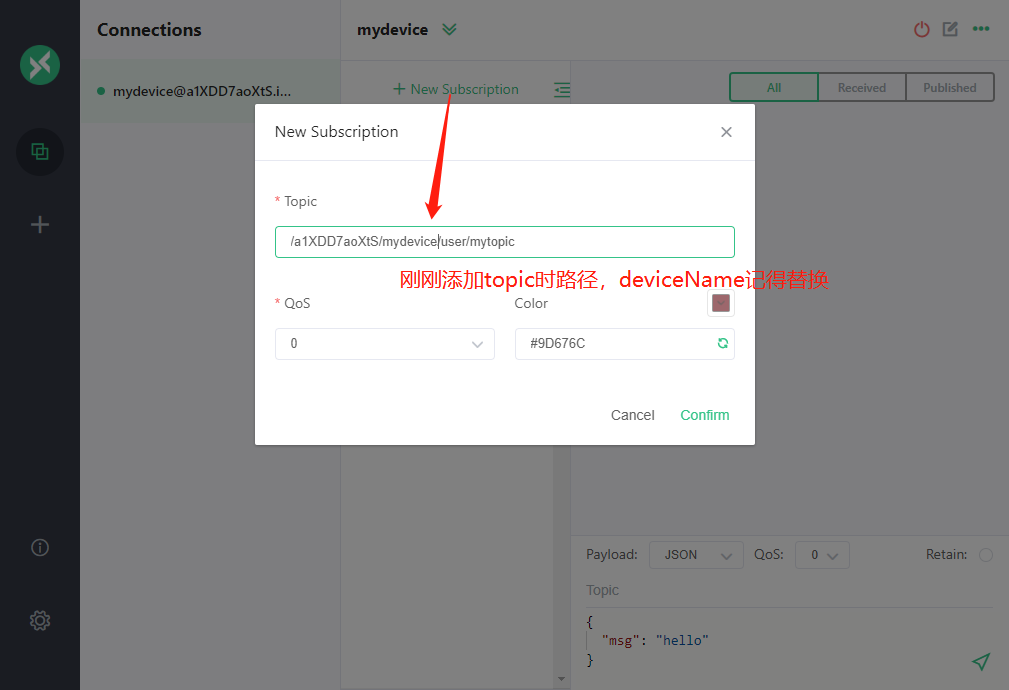
Task: Click the red disconnect power icon
Action: point(921,29)
